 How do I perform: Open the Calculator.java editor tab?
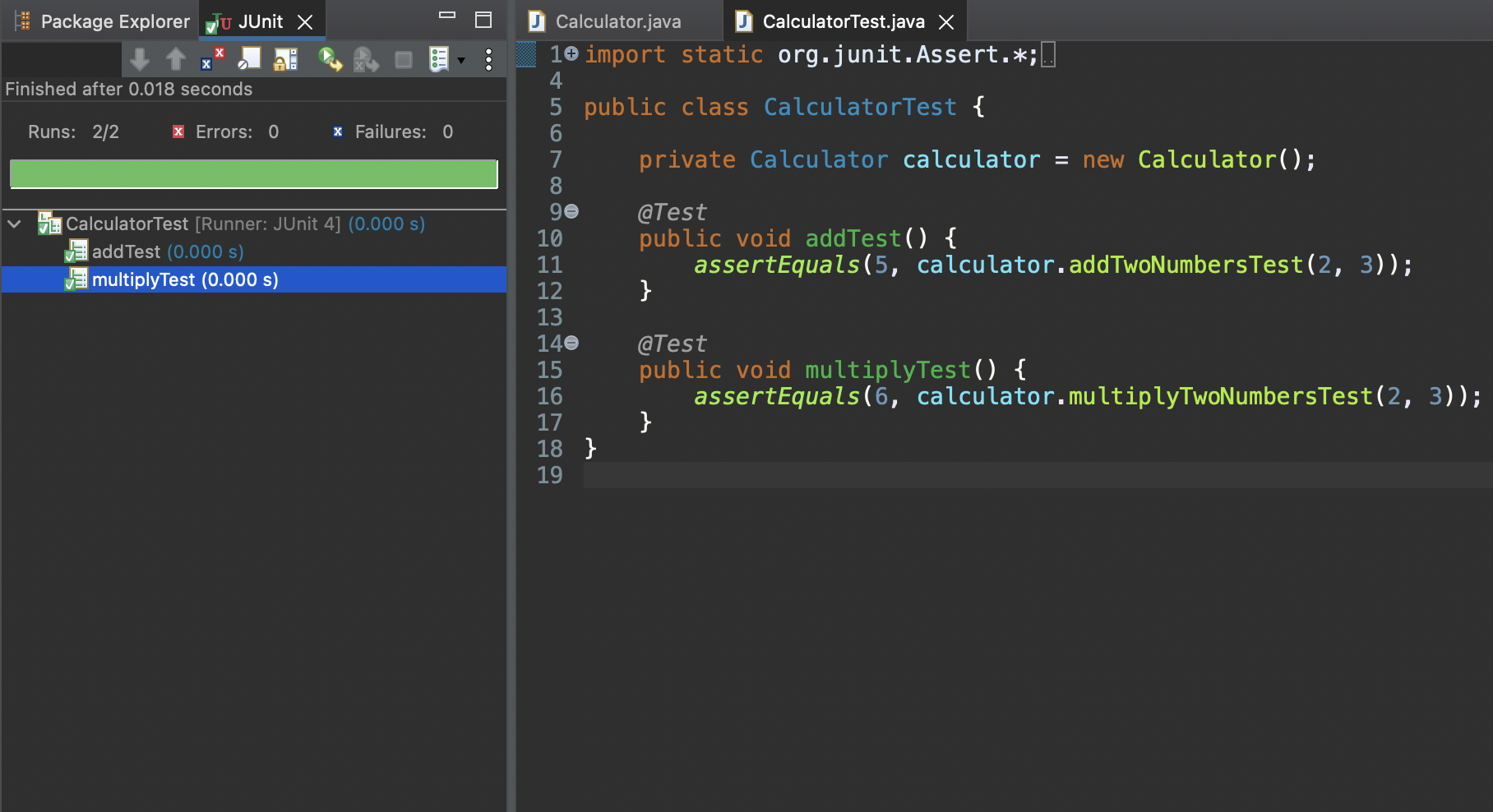point(618,21)
